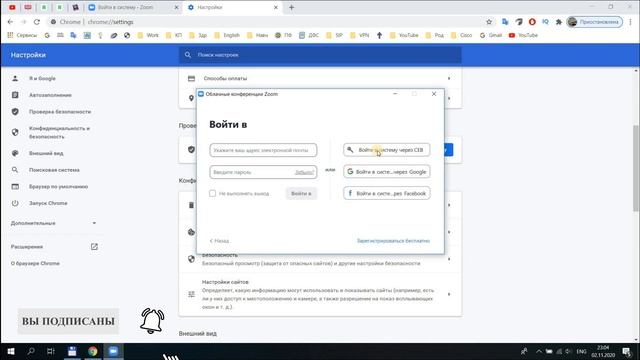This screenshot has width=640, height=360.
Task: Click the password field in Zoom
Action: (x=263, y=172)
